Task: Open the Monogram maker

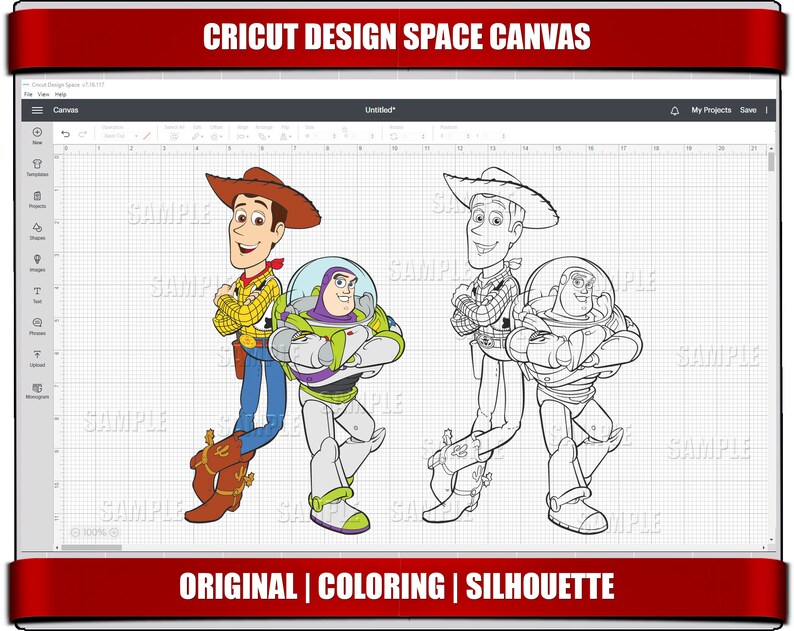Action: 37,391
